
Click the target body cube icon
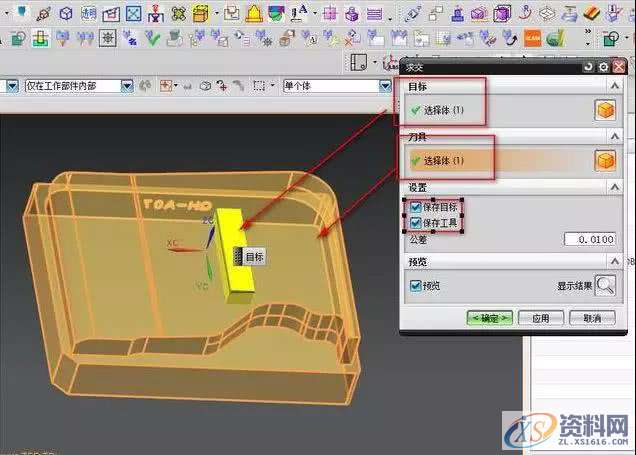click(605, 111)
